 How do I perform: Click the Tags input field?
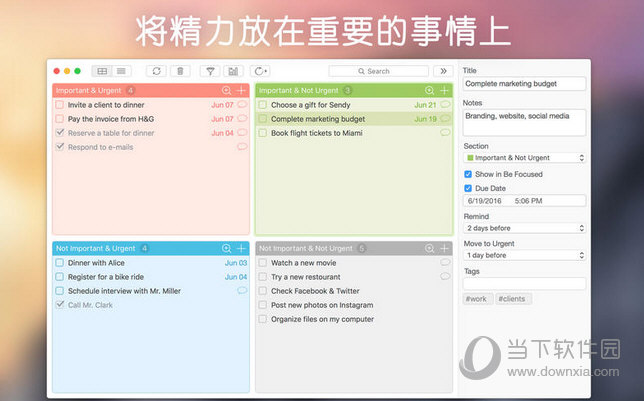pyautogui.click(x=524, y=283)
